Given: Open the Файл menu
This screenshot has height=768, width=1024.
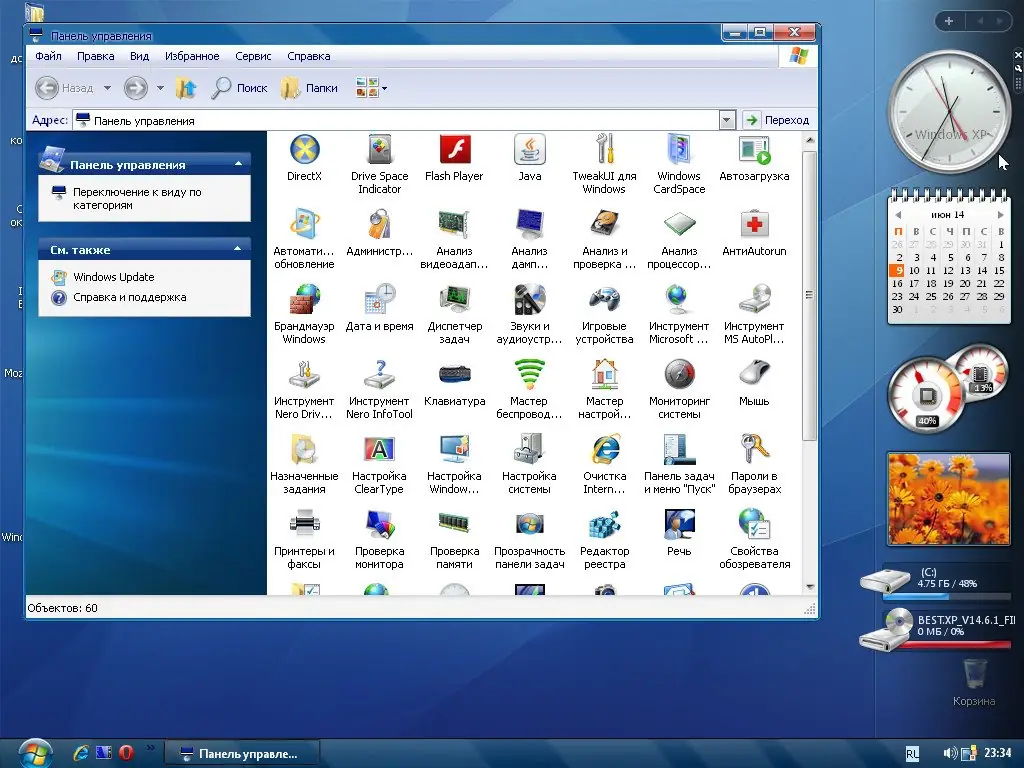Looking at the screenshot, I should pos(48,56).
